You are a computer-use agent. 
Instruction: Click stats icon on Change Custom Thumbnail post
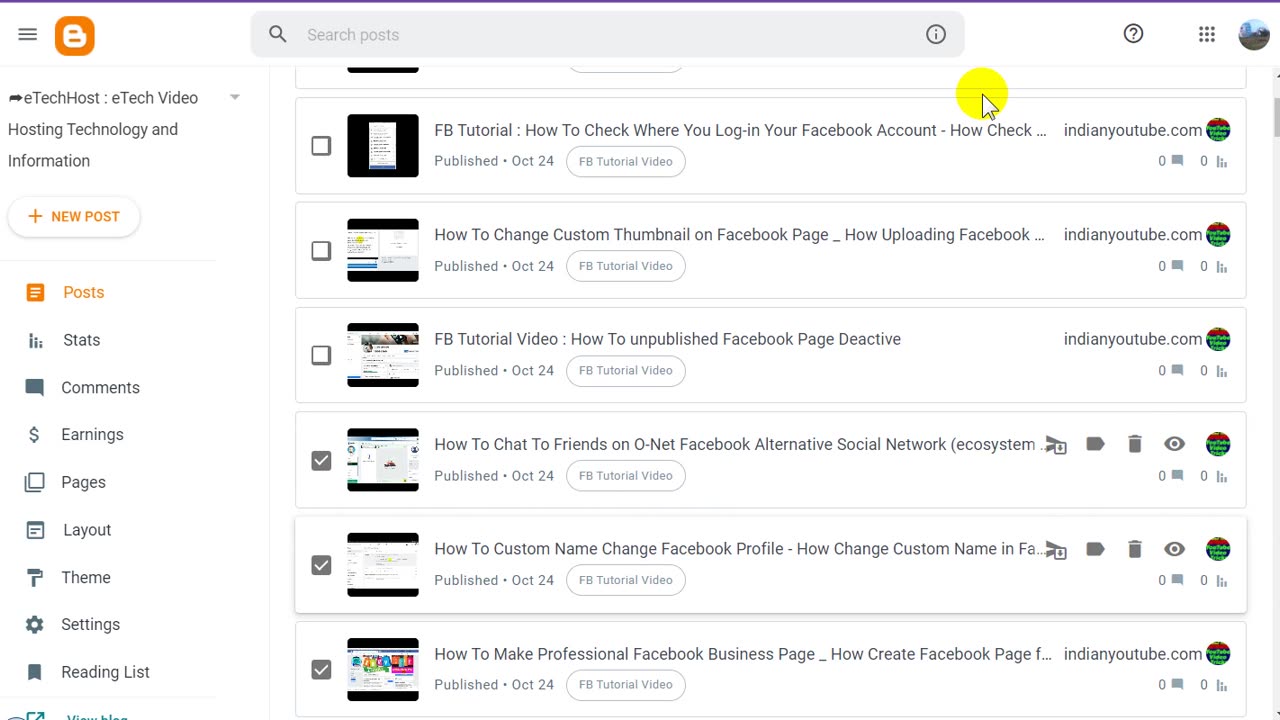click(1221, 266)
